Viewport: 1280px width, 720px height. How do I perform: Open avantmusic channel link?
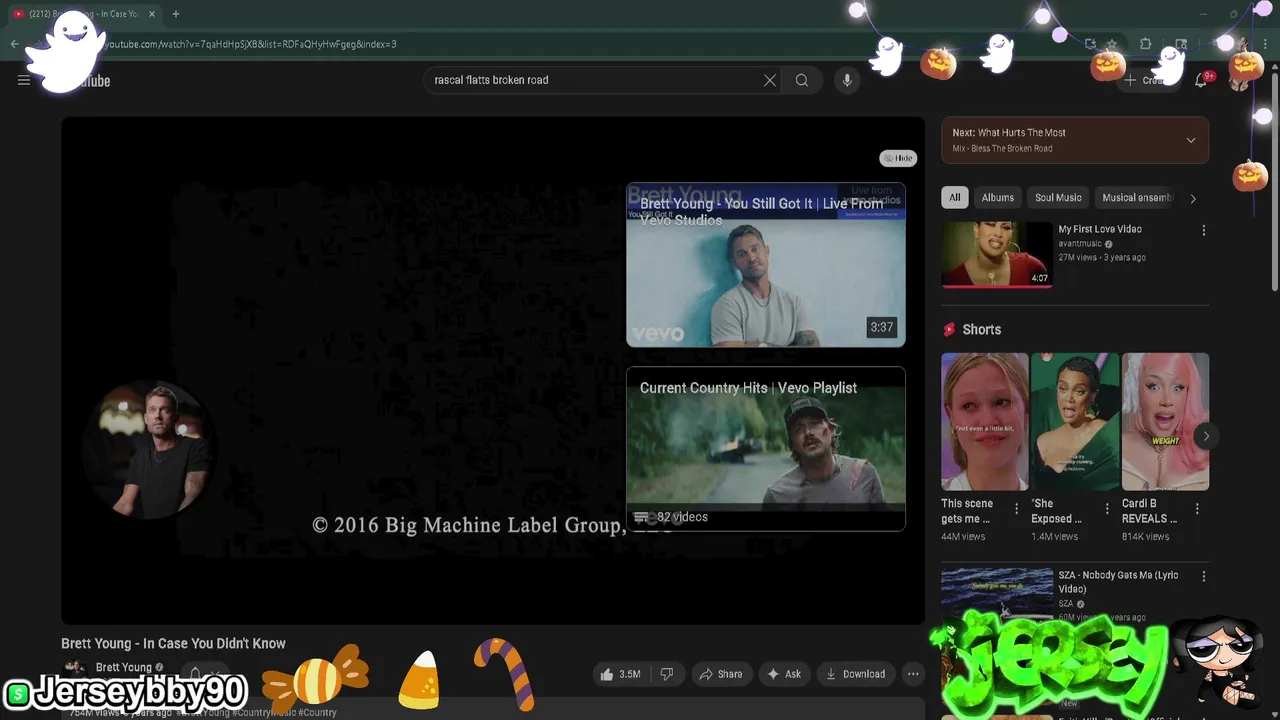(1080, 244)
